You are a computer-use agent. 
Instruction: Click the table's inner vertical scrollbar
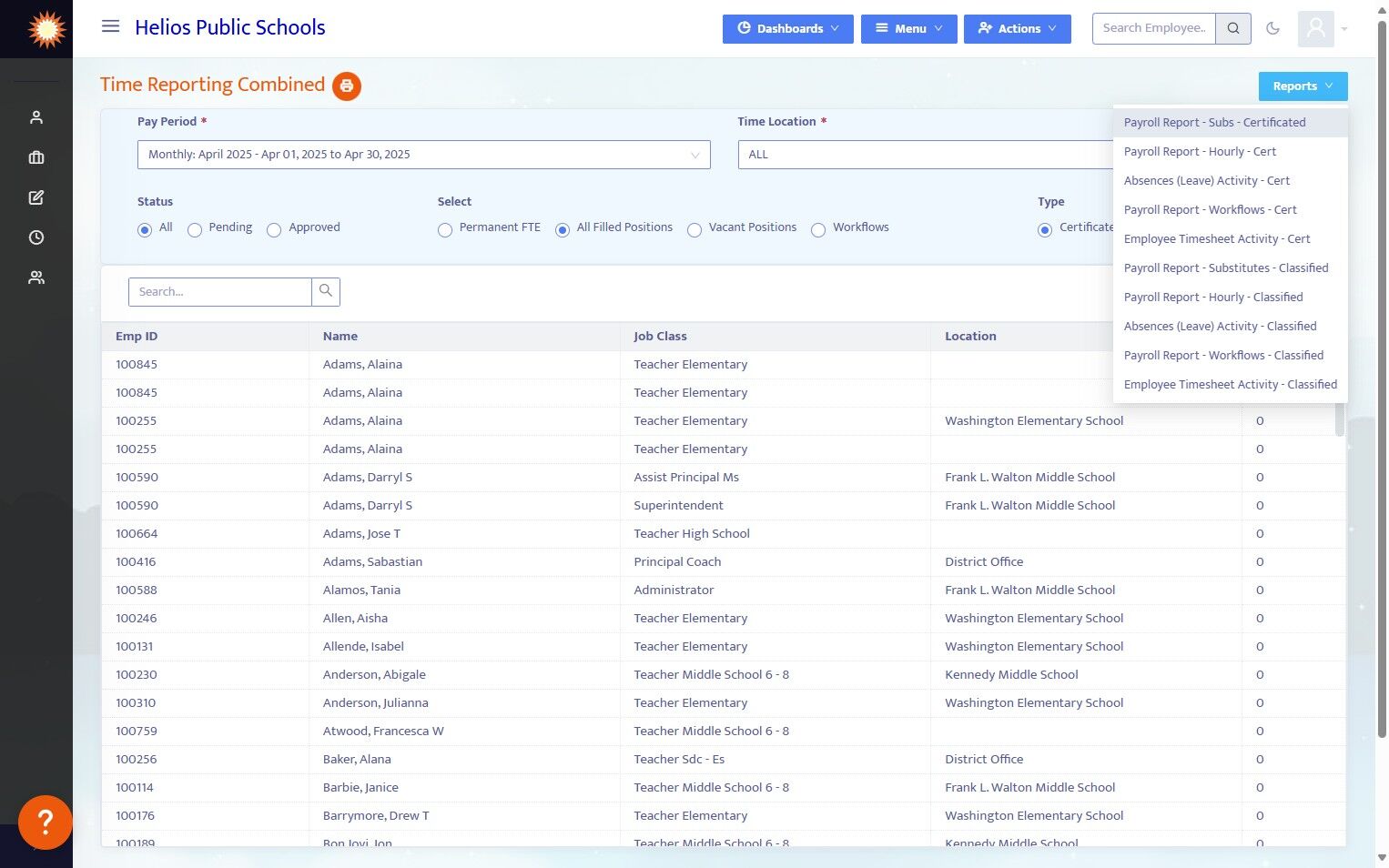(1340, 419)
